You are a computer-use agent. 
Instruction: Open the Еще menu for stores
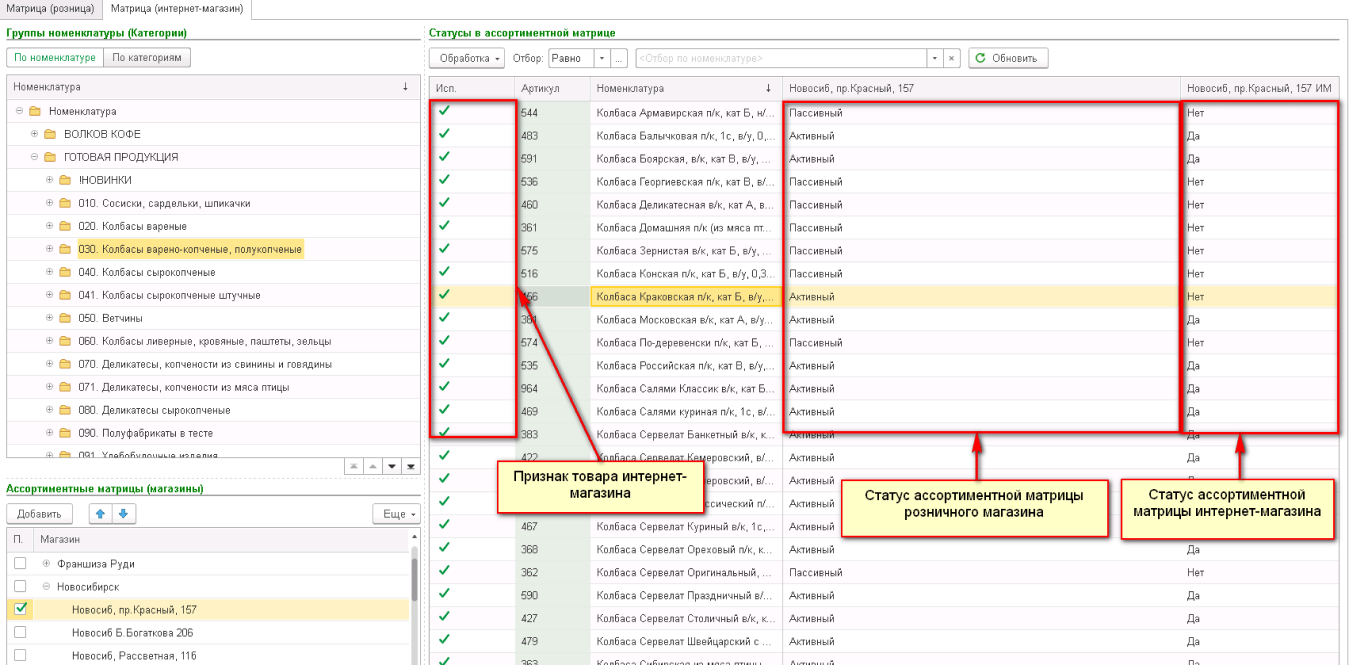(x=397, y=514)
